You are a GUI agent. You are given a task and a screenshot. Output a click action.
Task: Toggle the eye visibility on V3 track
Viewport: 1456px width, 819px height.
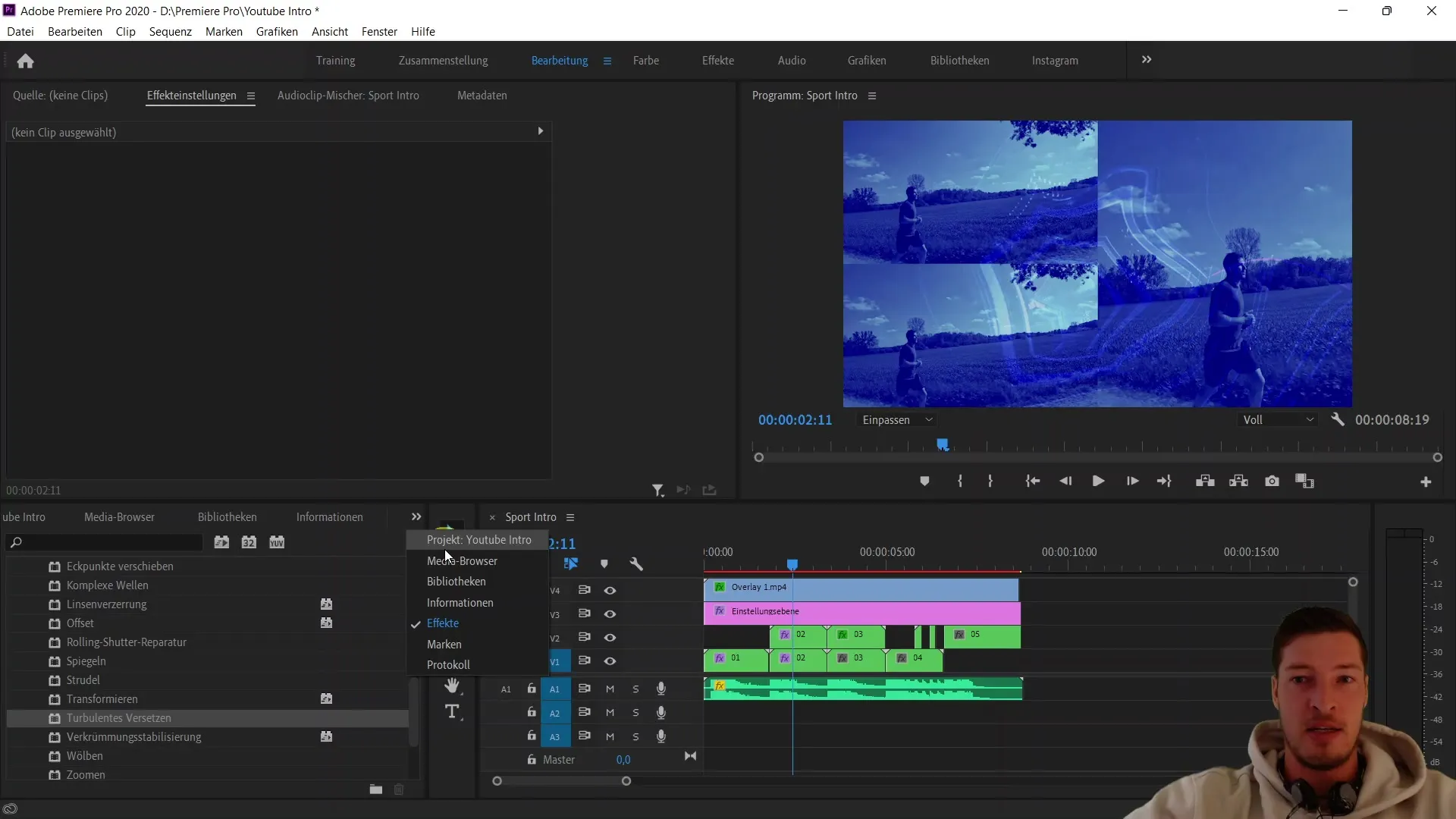pyautogui.click(x=610, y=614)
